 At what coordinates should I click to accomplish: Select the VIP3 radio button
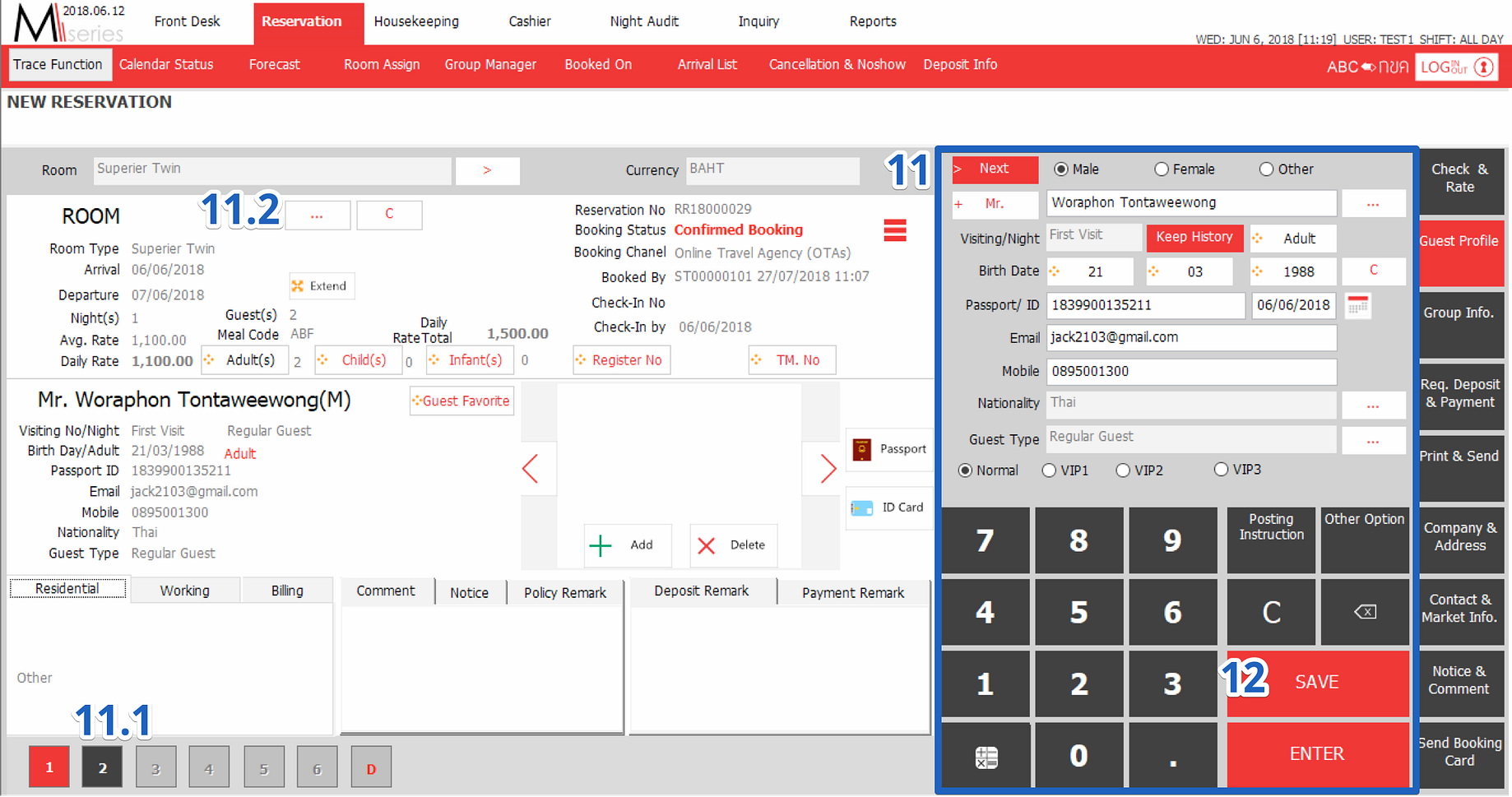(x=1221, y=470)
